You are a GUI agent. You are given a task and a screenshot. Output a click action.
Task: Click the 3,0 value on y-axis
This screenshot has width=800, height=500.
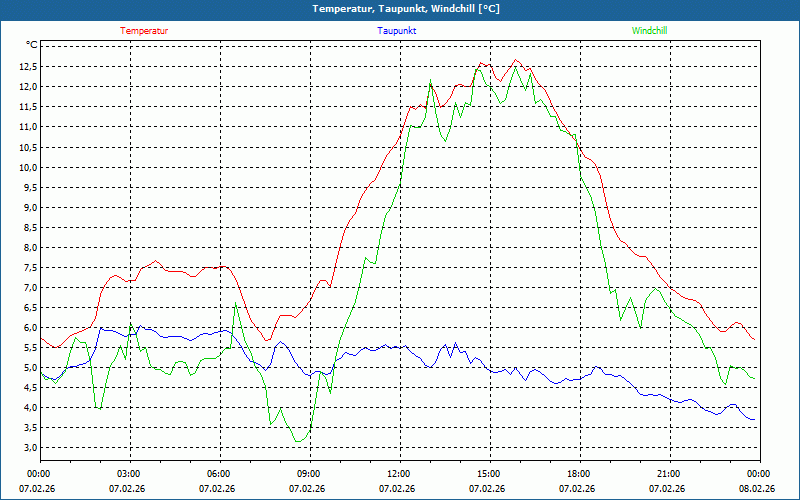[29, 448]
